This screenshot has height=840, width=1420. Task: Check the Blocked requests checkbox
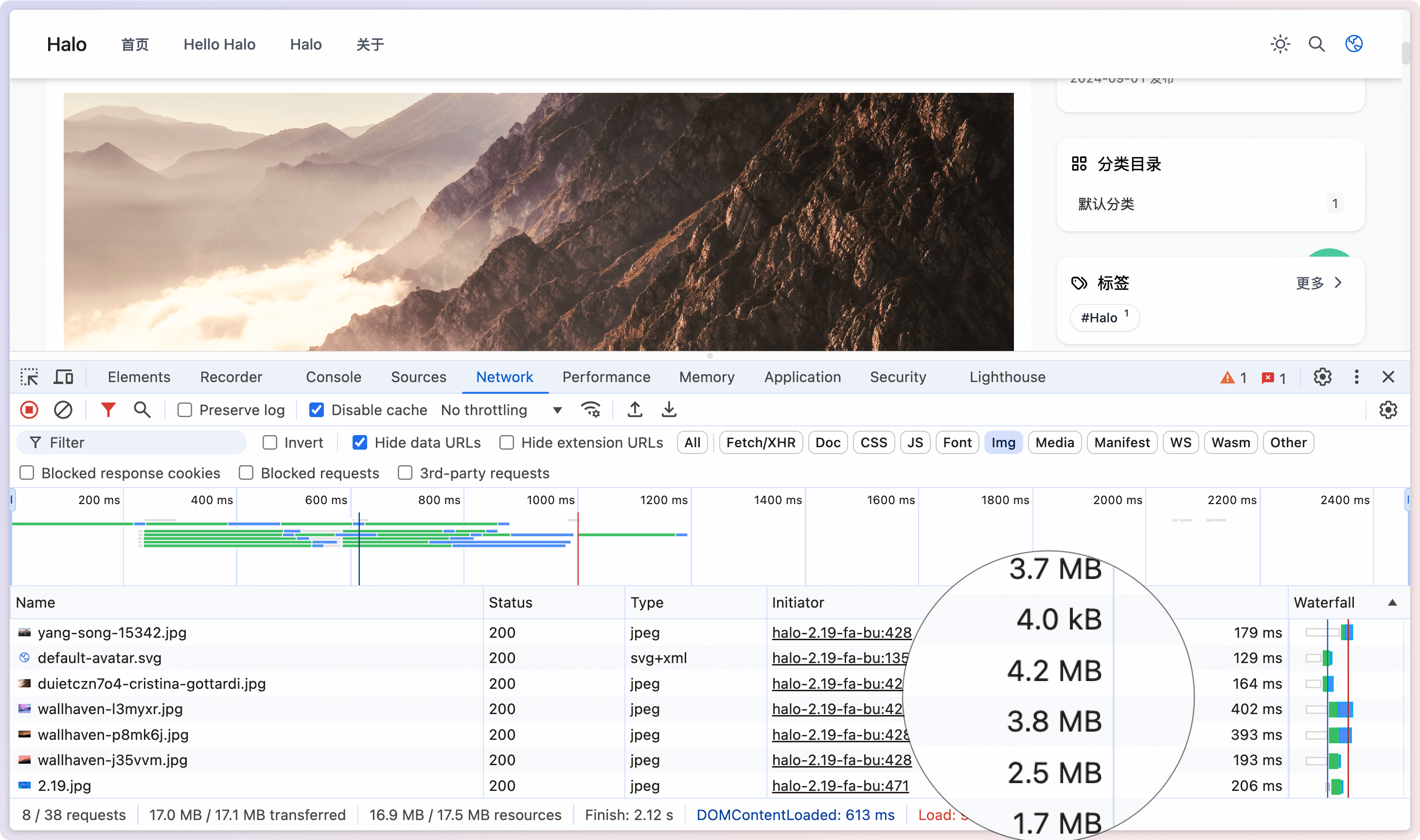tap(246, 473)
